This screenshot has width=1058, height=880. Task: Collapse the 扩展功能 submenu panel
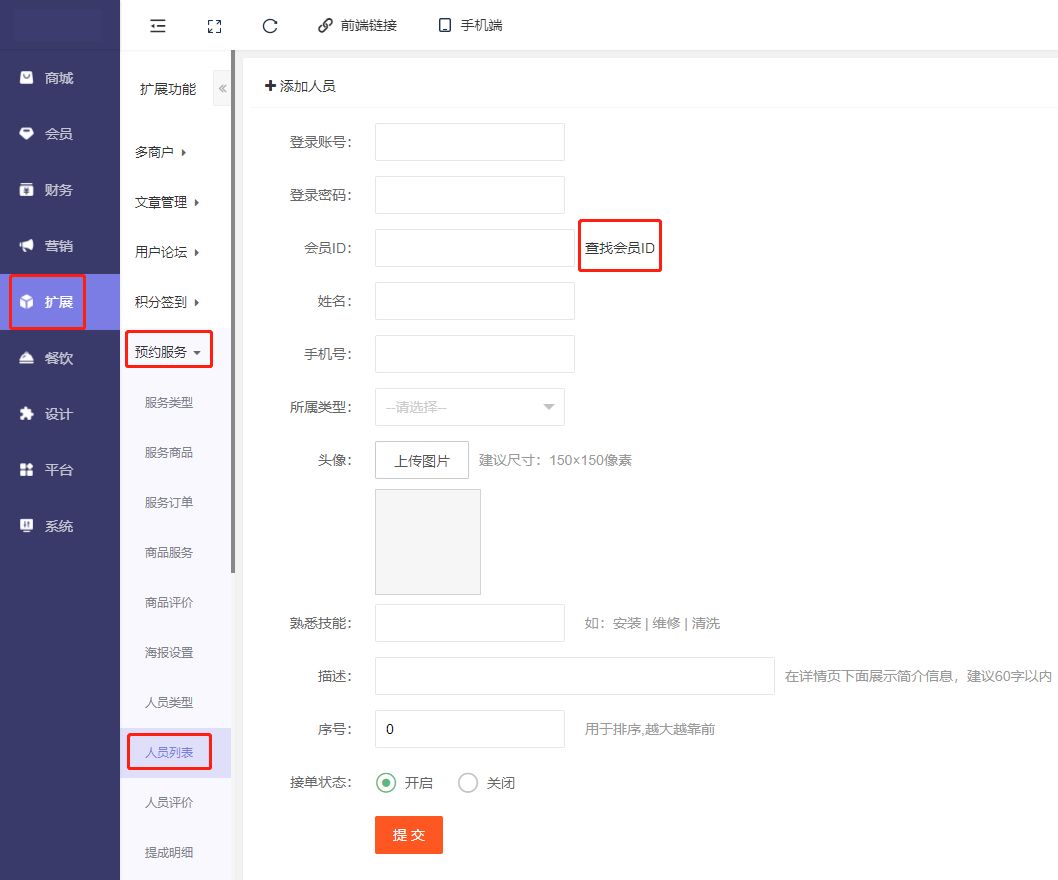[222, 89]
